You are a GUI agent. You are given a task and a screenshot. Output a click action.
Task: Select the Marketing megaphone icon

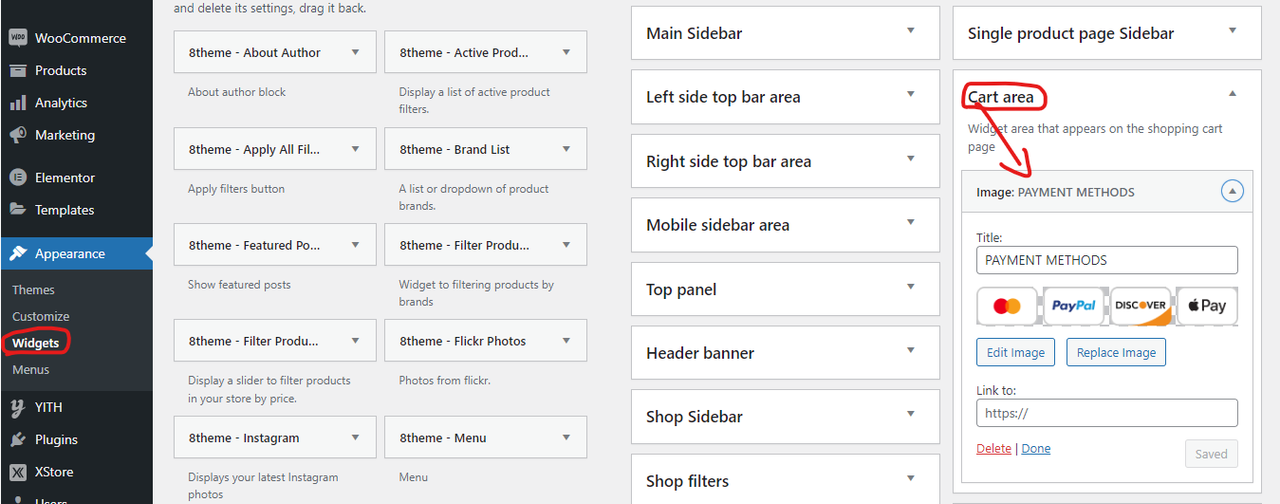click(18, 135)
